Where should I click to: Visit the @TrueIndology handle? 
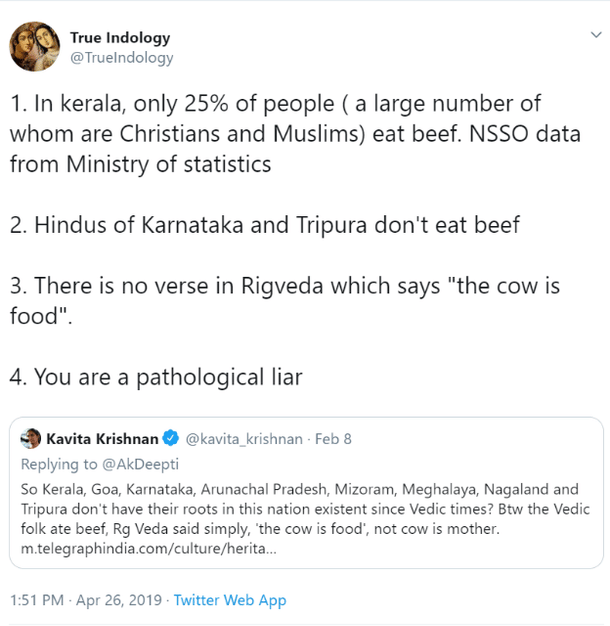pyautogui.click(x=121, y=58)
